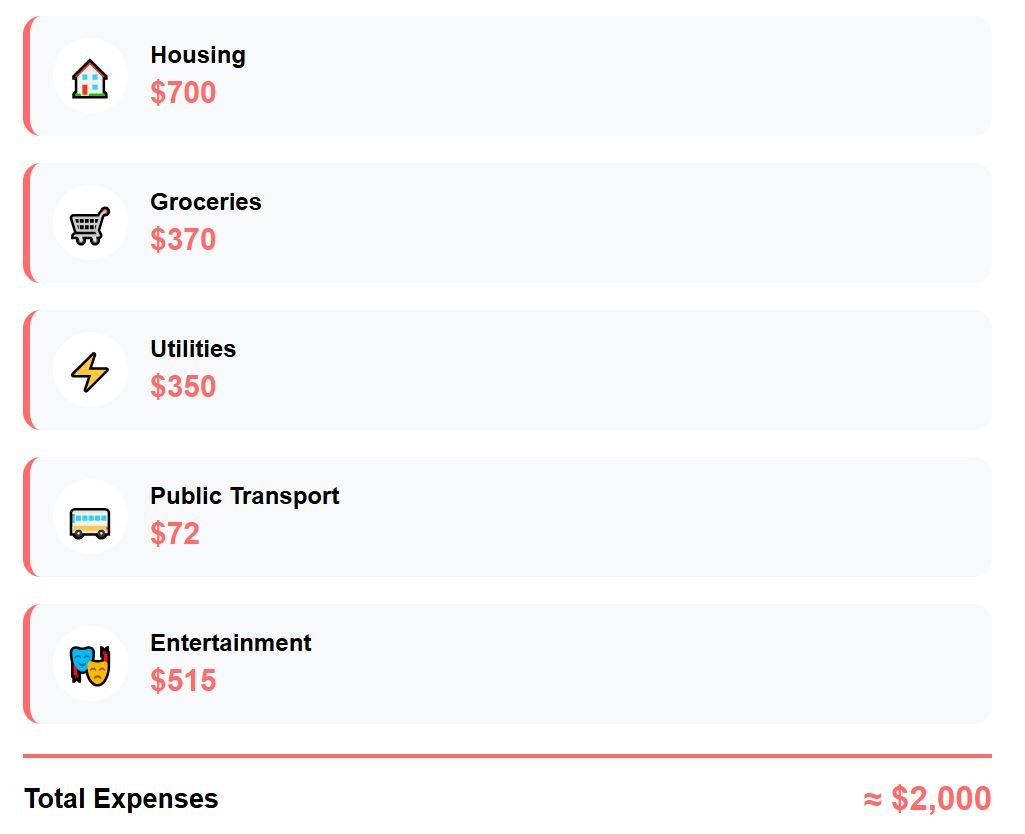
Task: Click the $370 Groceries amount
Action: (183, 240)
